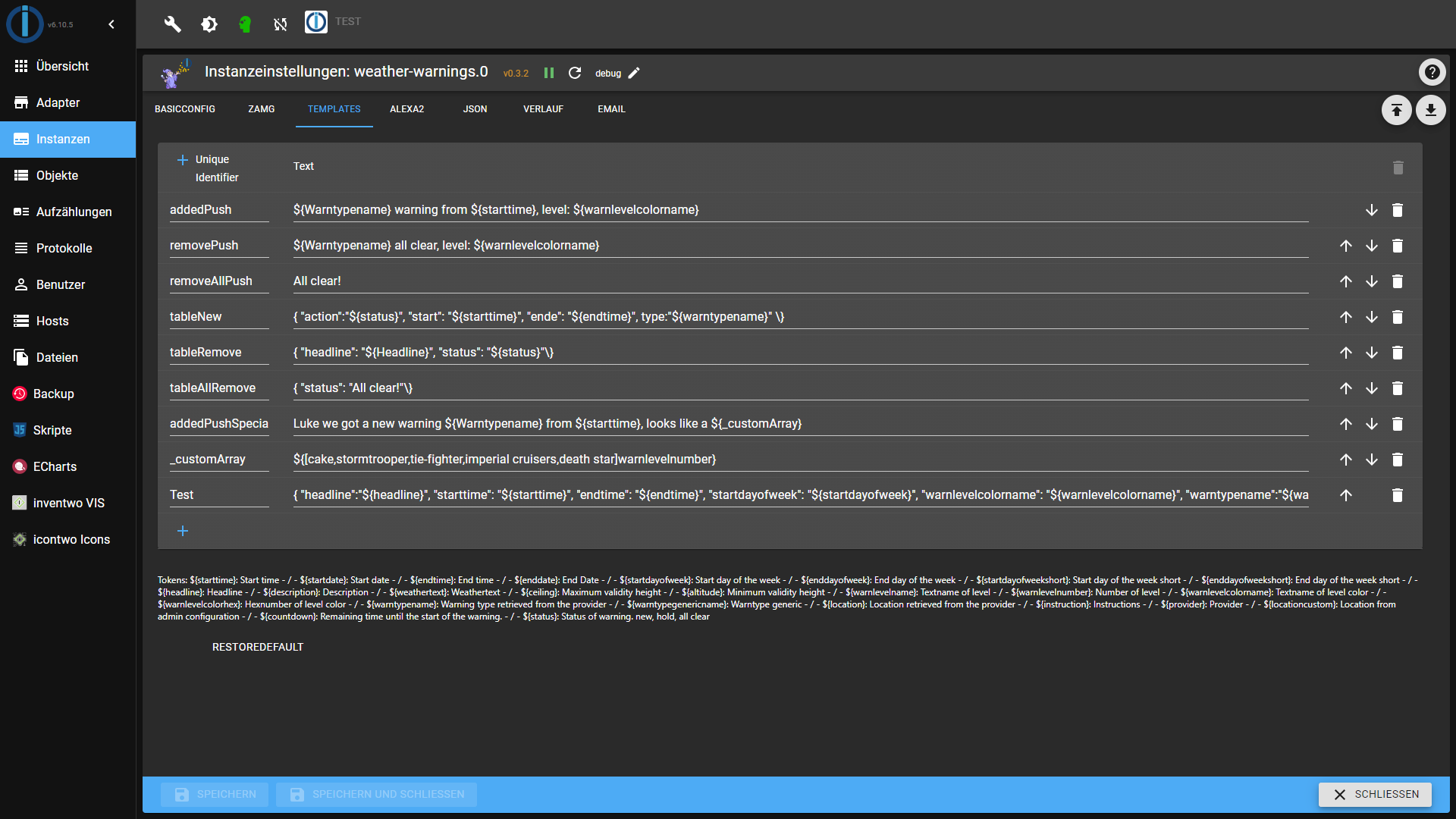Delete all rows with header trash icon

(x=1398, y=168)
